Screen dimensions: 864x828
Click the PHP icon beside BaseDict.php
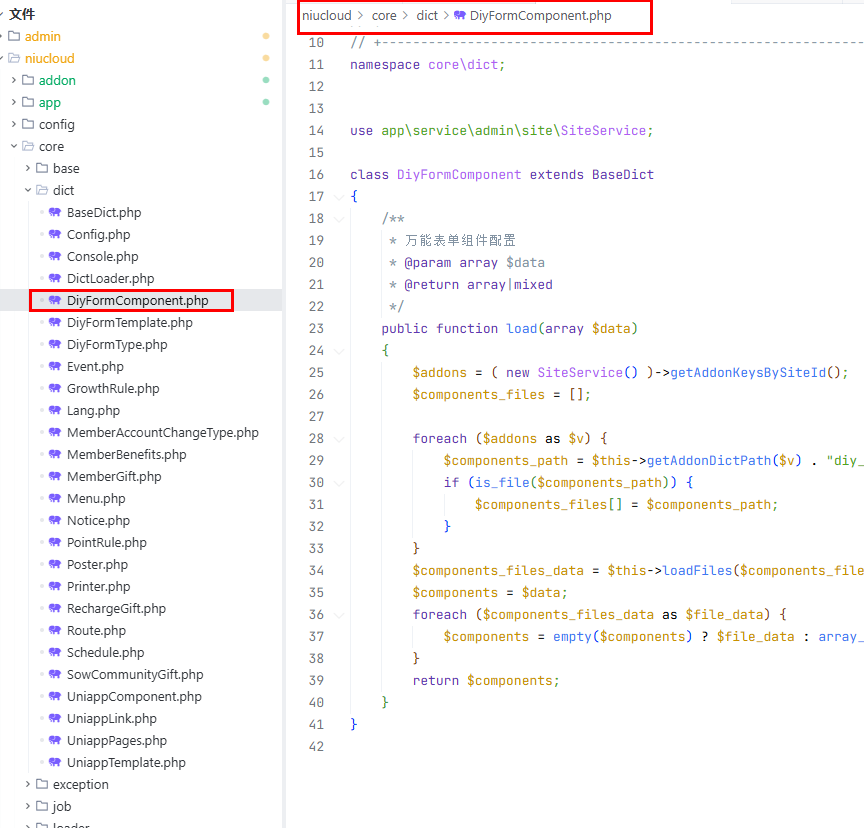[55, 212]
